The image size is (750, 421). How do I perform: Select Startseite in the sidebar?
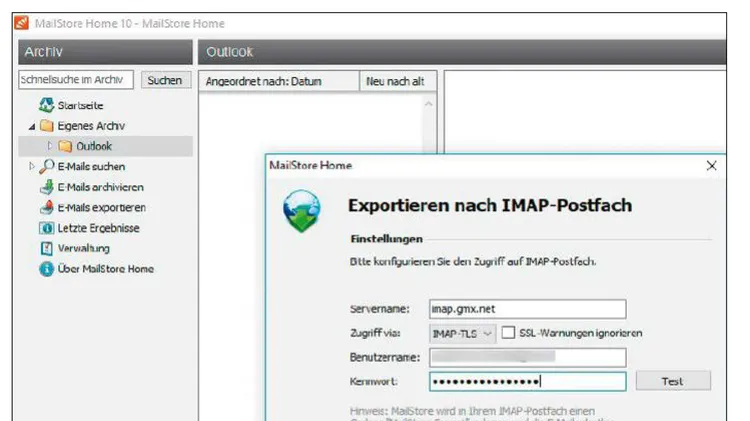[80, 105]
